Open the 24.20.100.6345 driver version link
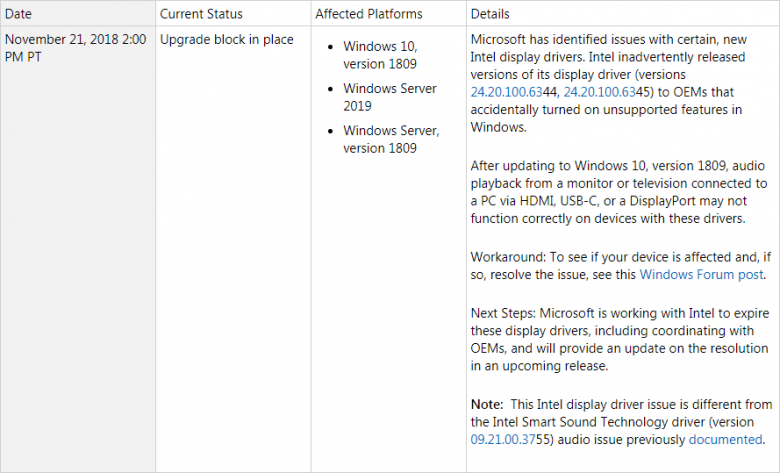This screenshot has width=780, height=473. point(599,92)
